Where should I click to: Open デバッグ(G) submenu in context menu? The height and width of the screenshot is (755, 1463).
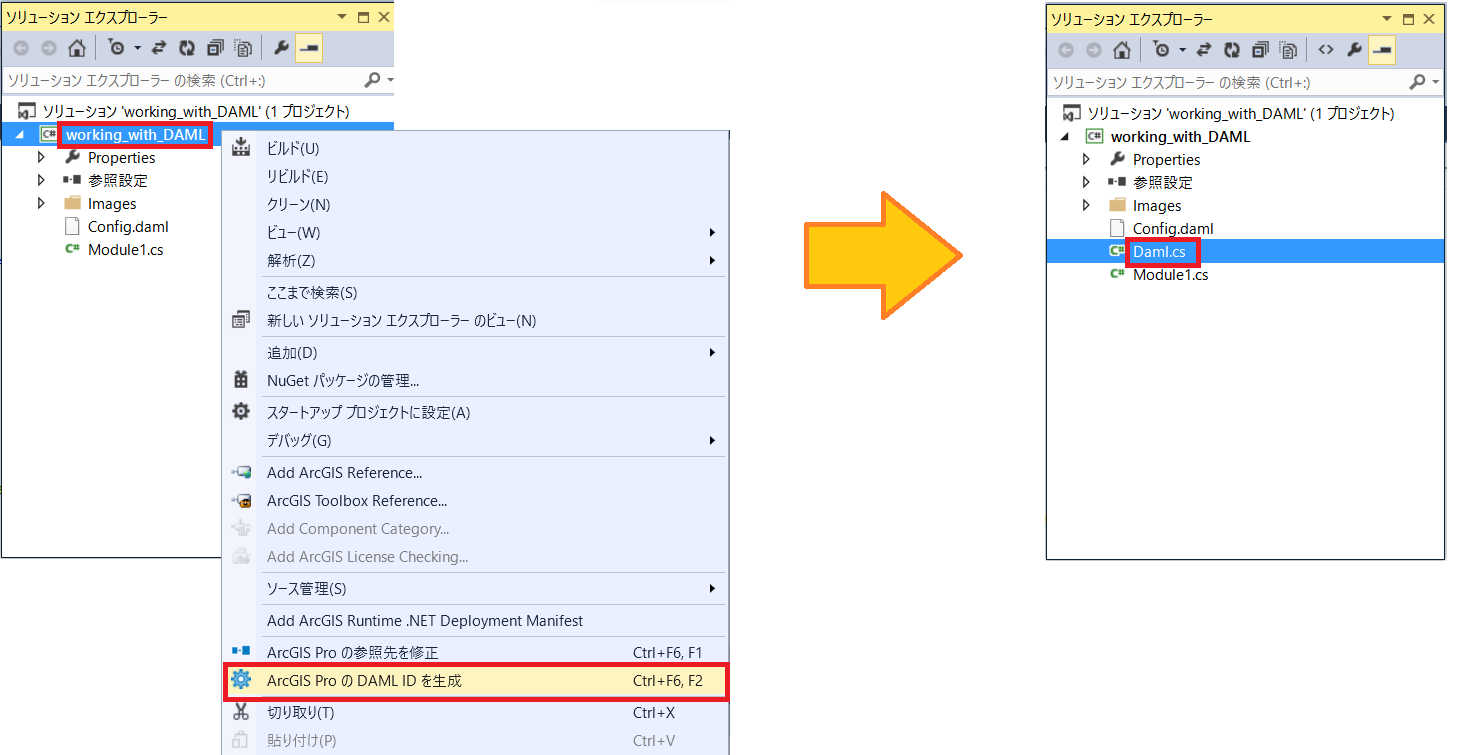click(x=475, y=440)
